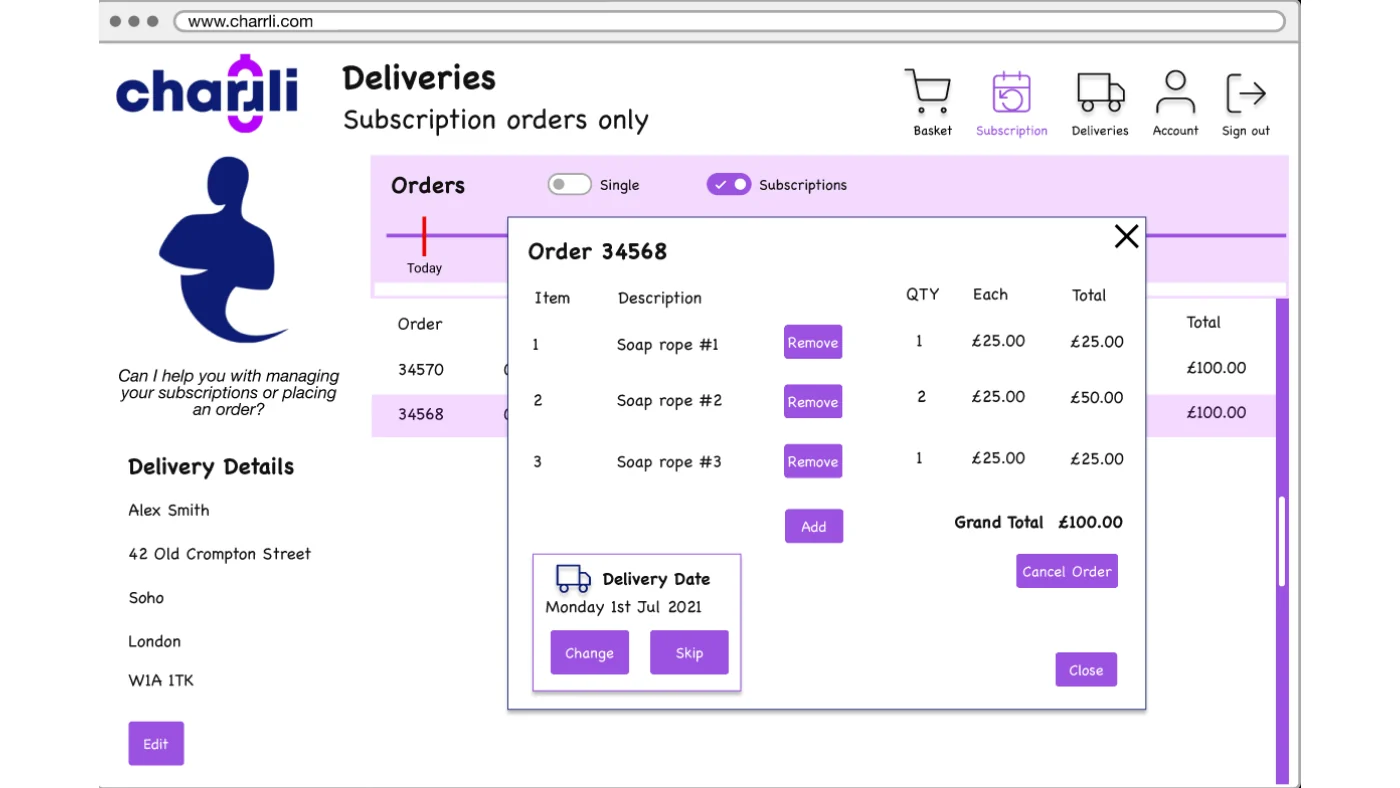Click the Change delivery date button
This screenshot has height=788, width=1400.
(x=589, y=652)
